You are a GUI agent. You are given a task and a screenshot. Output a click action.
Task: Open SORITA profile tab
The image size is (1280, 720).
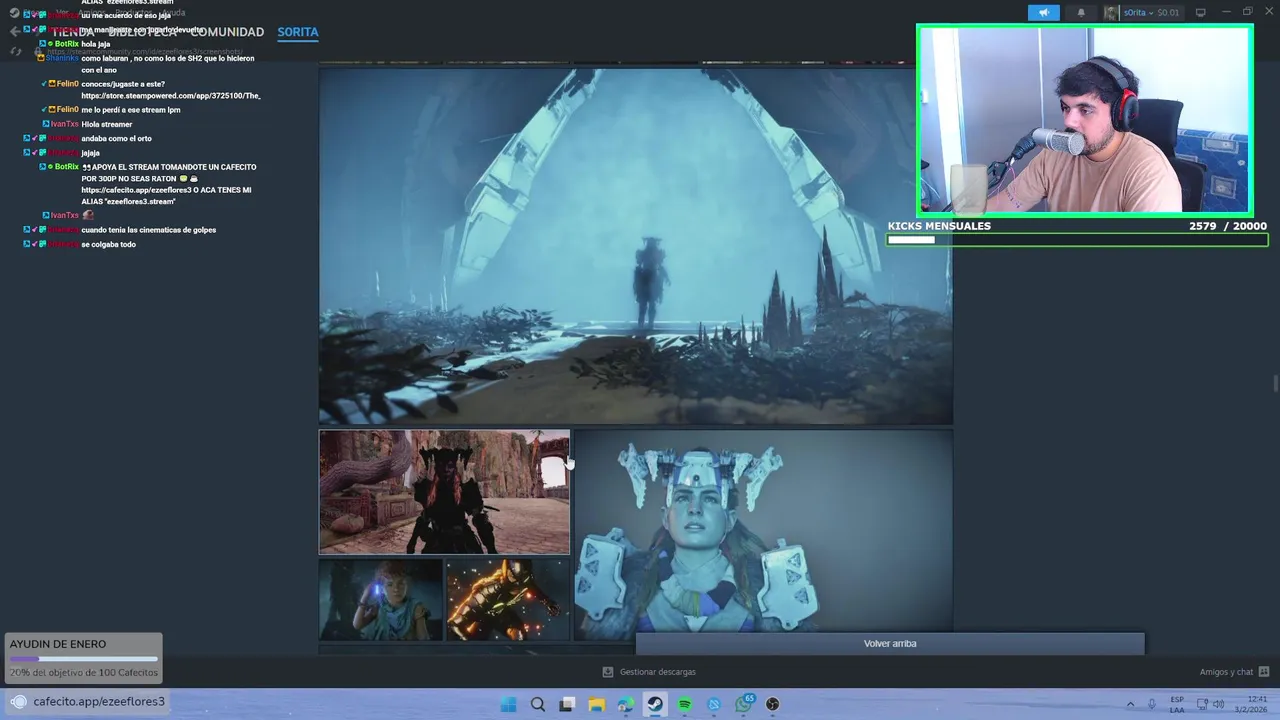(298, 32)
